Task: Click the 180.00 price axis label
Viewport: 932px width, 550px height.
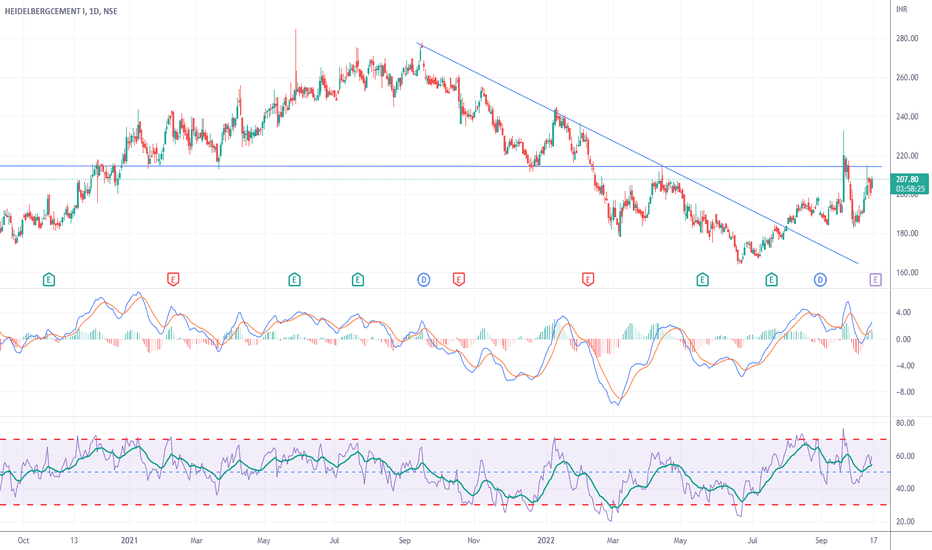Action: pos(907,233)
